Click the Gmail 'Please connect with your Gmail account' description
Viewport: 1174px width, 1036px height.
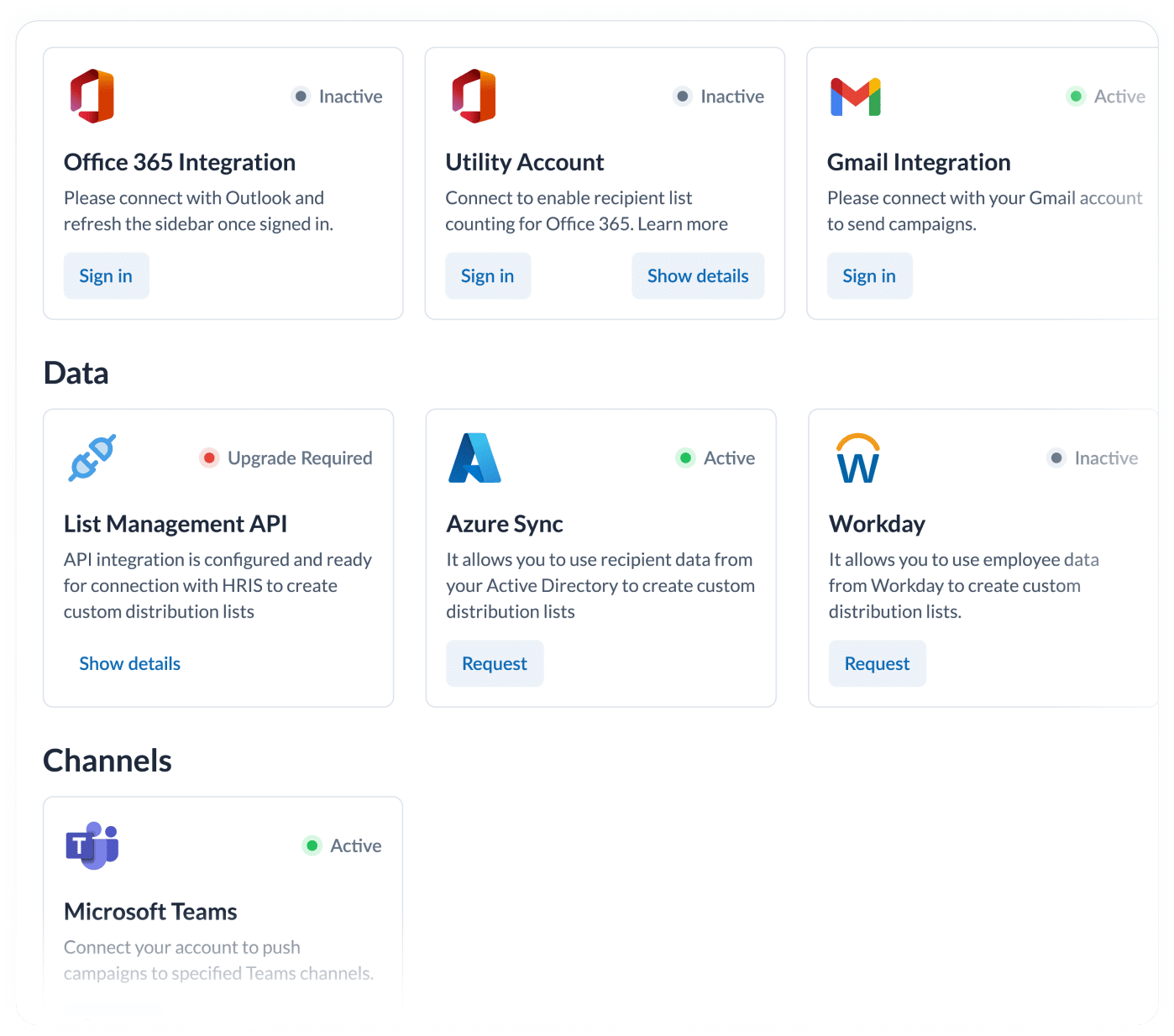(x=984, y=211)
